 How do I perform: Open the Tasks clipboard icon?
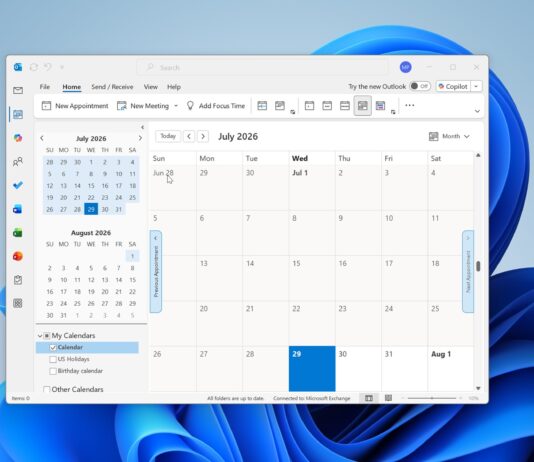[18, 280]
